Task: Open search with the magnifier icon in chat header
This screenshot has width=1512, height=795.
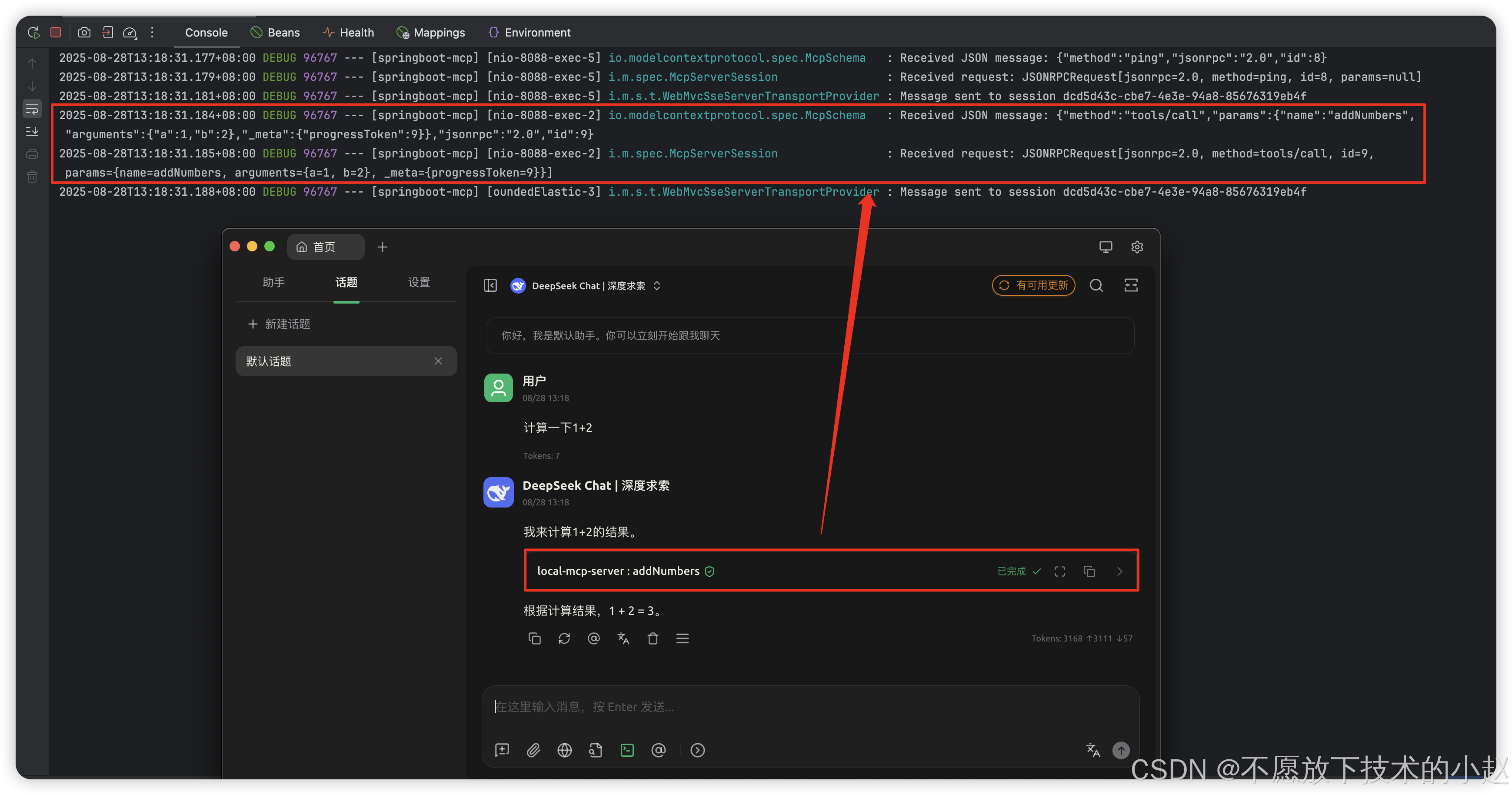Action: click(x=1096, y=285)
